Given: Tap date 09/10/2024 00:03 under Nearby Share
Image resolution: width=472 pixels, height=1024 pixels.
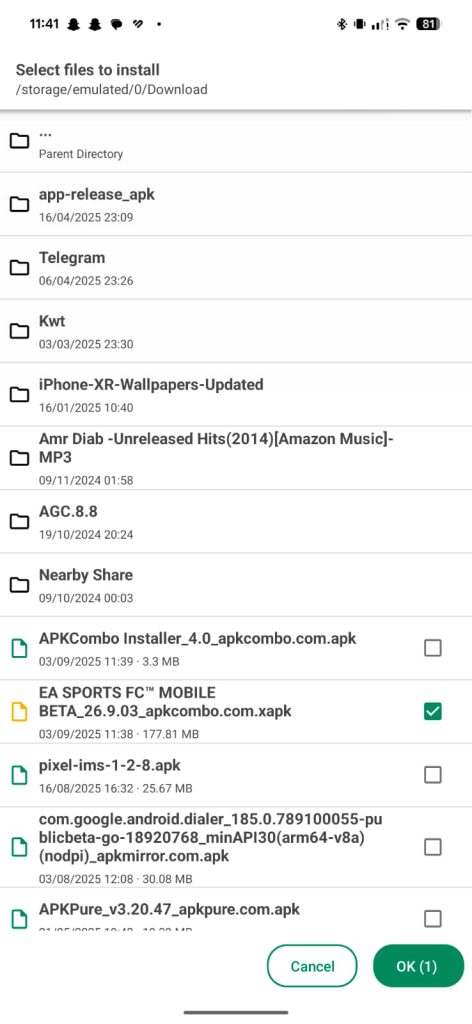Looking at the screenshot, I should click(86, 598).
